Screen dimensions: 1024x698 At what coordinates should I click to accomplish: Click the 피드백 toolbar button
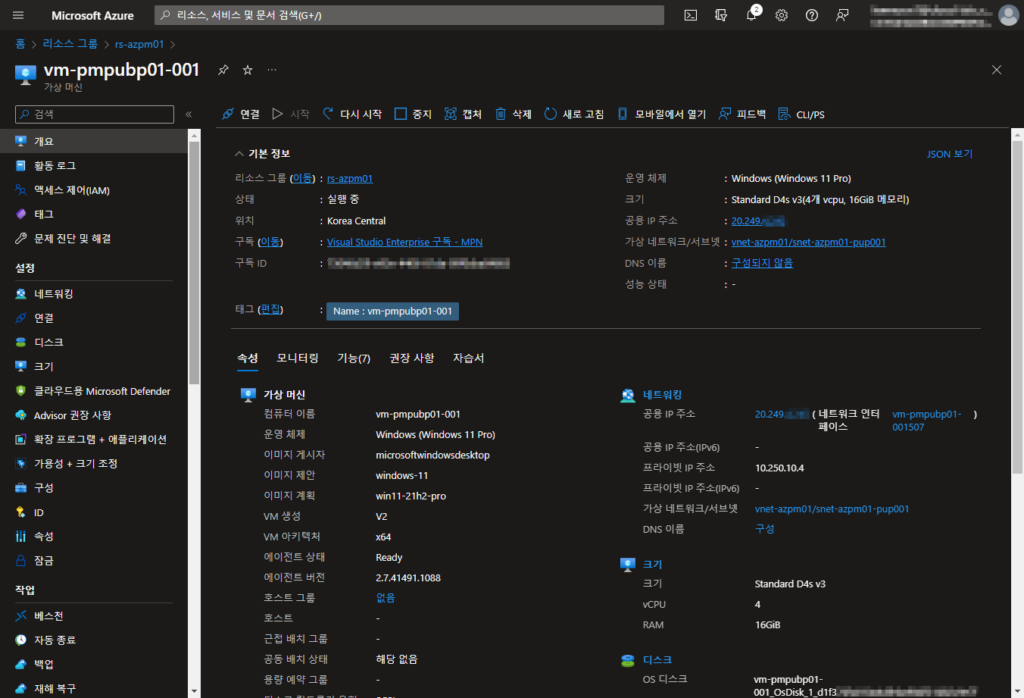point(742,114)
